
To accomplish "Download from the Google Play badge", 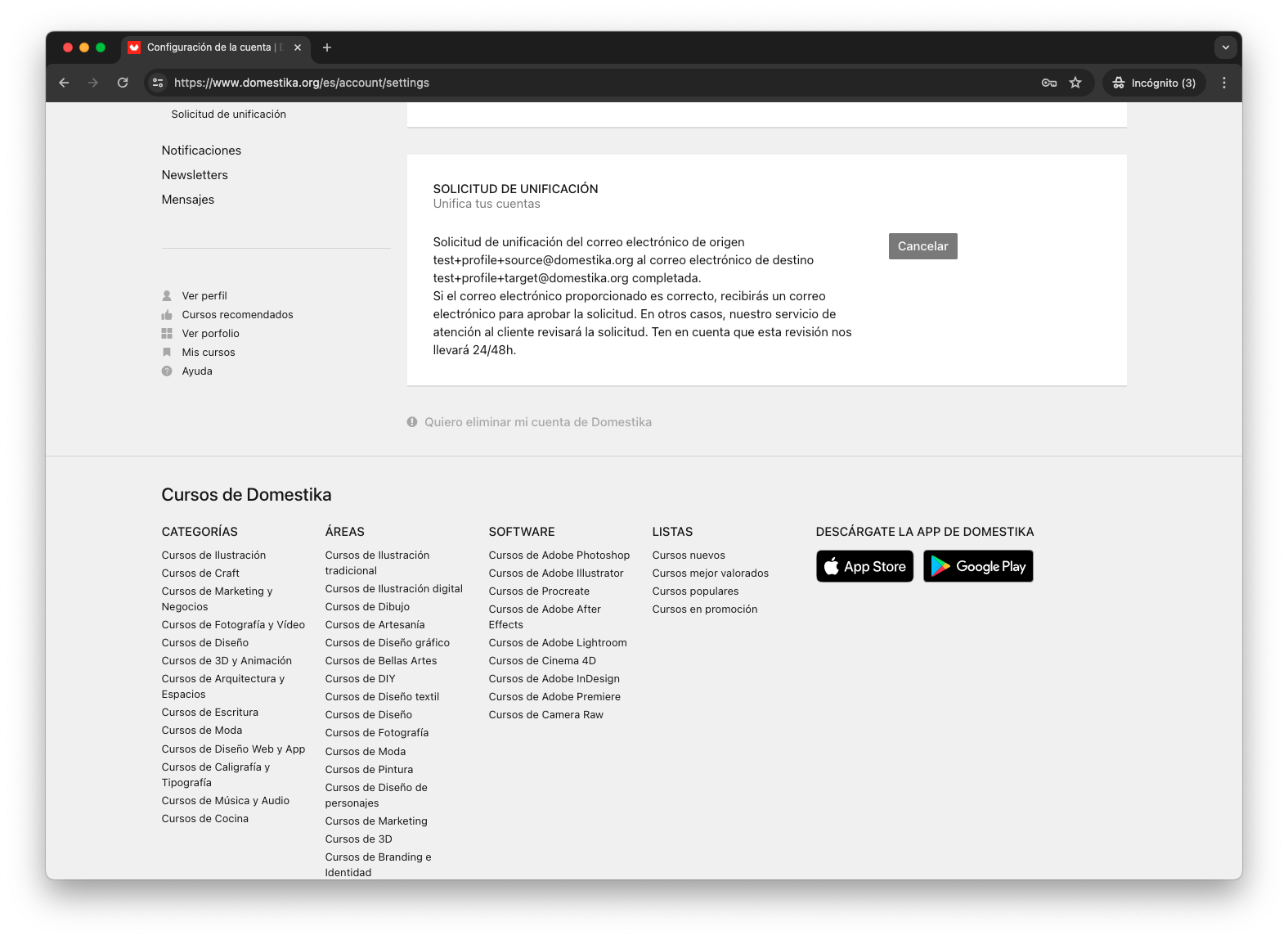I will (x=978, y=566).
